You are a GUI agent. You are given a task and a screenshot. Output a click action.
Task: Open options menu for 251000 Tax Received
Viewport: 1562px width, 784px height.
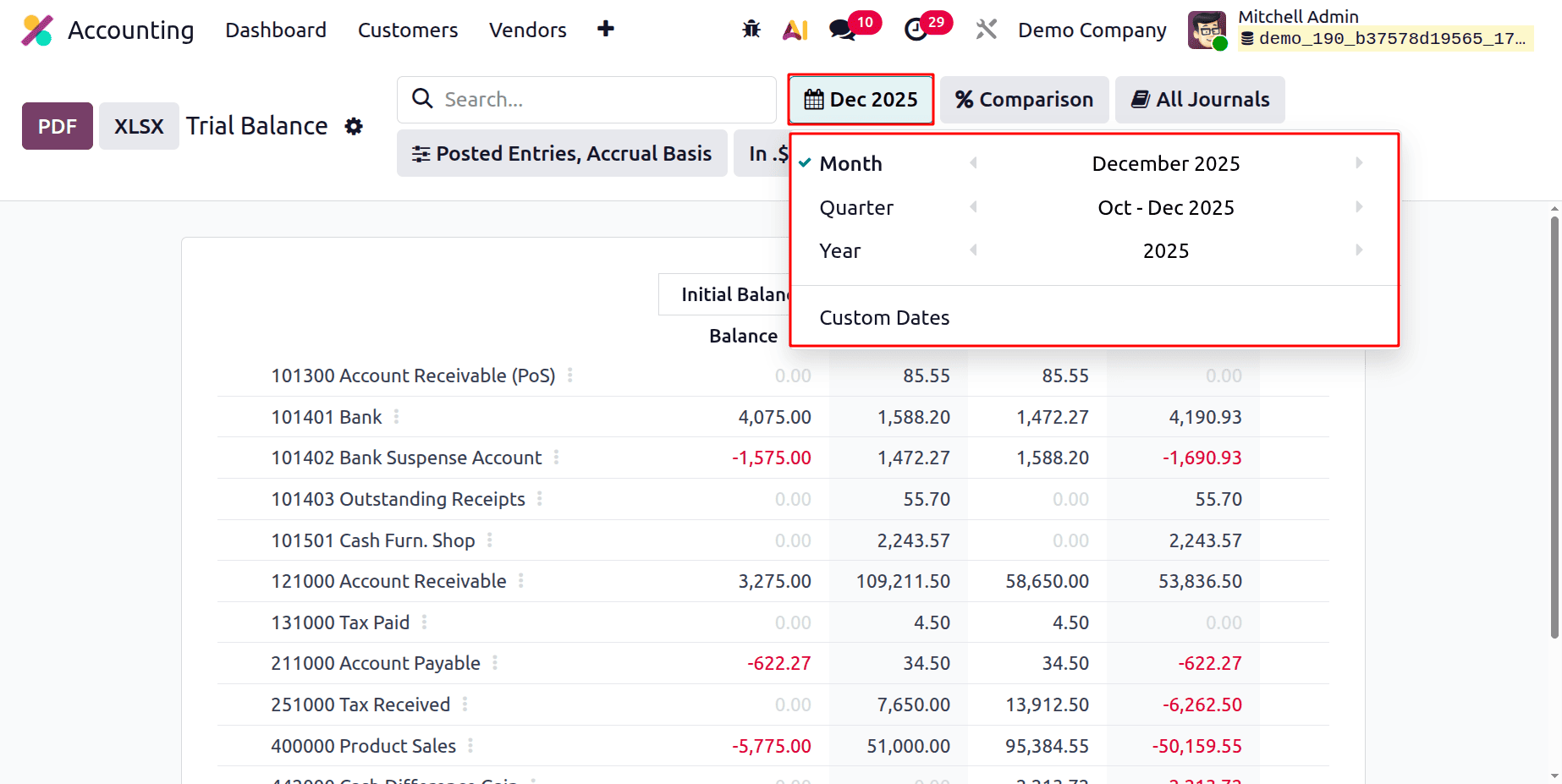tap(465, 704)
